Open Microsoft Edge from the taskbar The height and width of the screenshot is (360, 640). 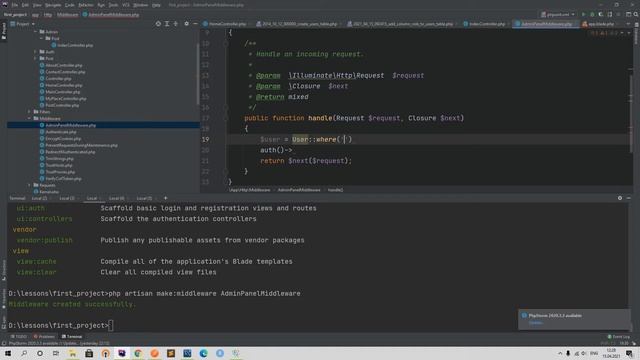point(203,353)
